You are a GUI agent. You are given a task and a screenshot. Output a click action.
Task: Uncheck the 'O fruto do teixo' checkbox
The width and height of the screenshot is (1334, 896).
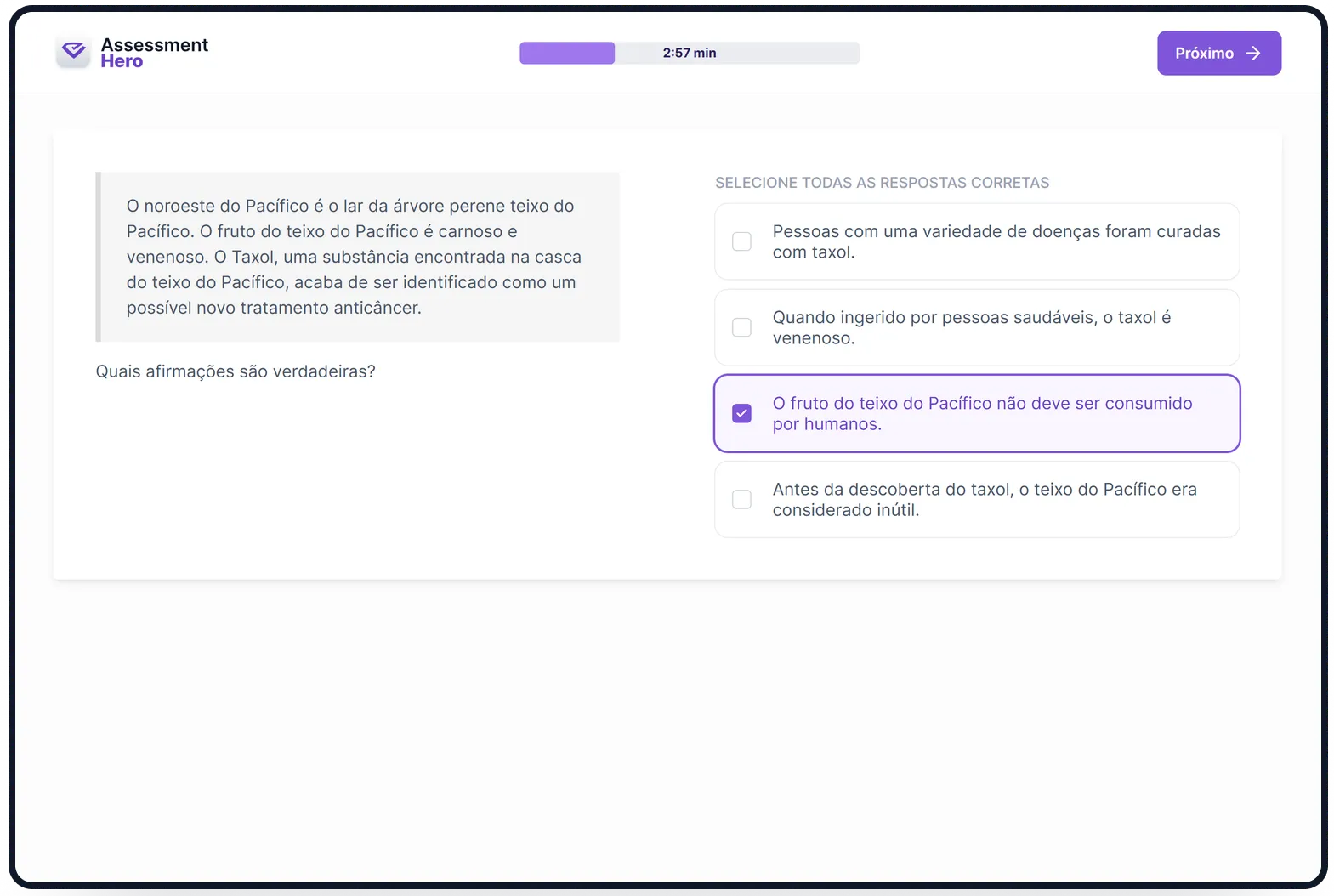click(741, 413)
